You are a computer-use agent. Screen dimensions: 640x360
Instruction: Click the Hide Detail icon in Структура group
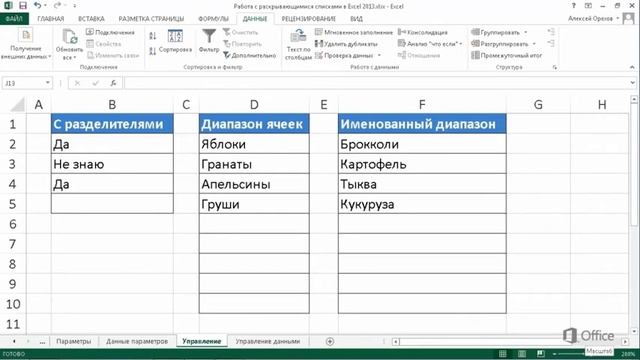pos(551,43)
